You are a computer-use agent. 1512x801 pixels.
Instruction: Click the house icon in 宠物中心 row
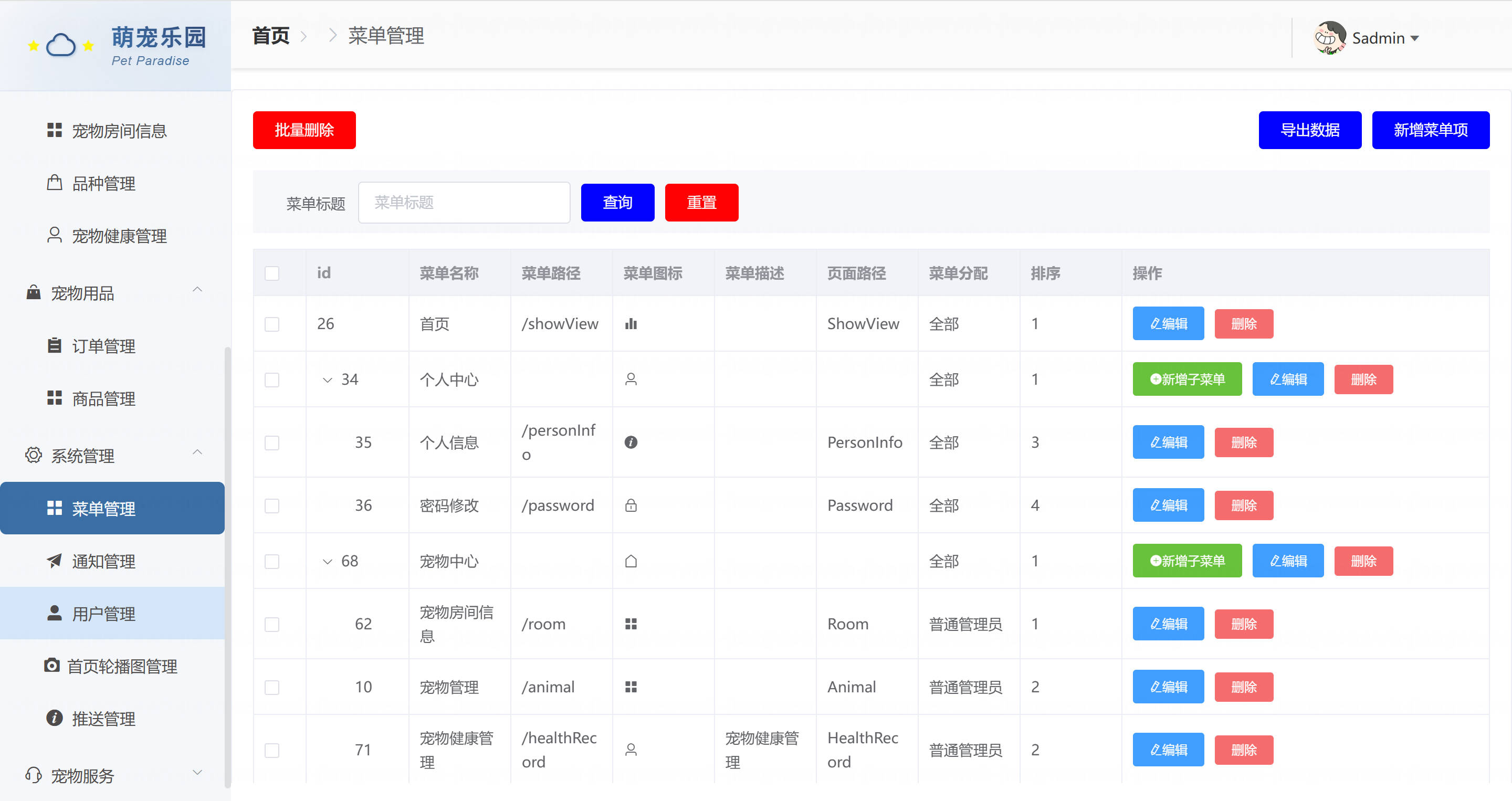631,561
